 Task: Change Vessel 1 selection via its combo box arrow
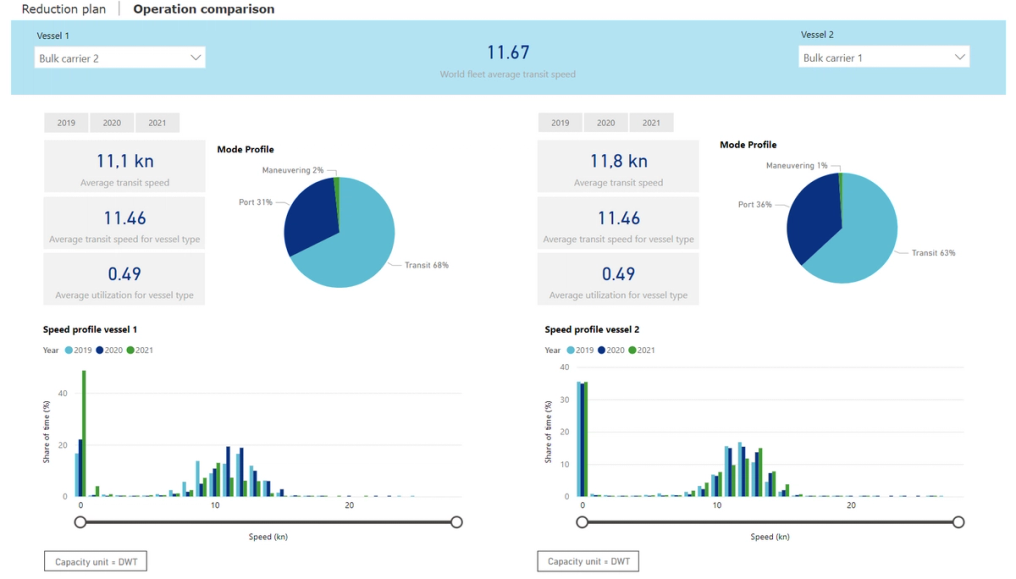click(196, 57)
